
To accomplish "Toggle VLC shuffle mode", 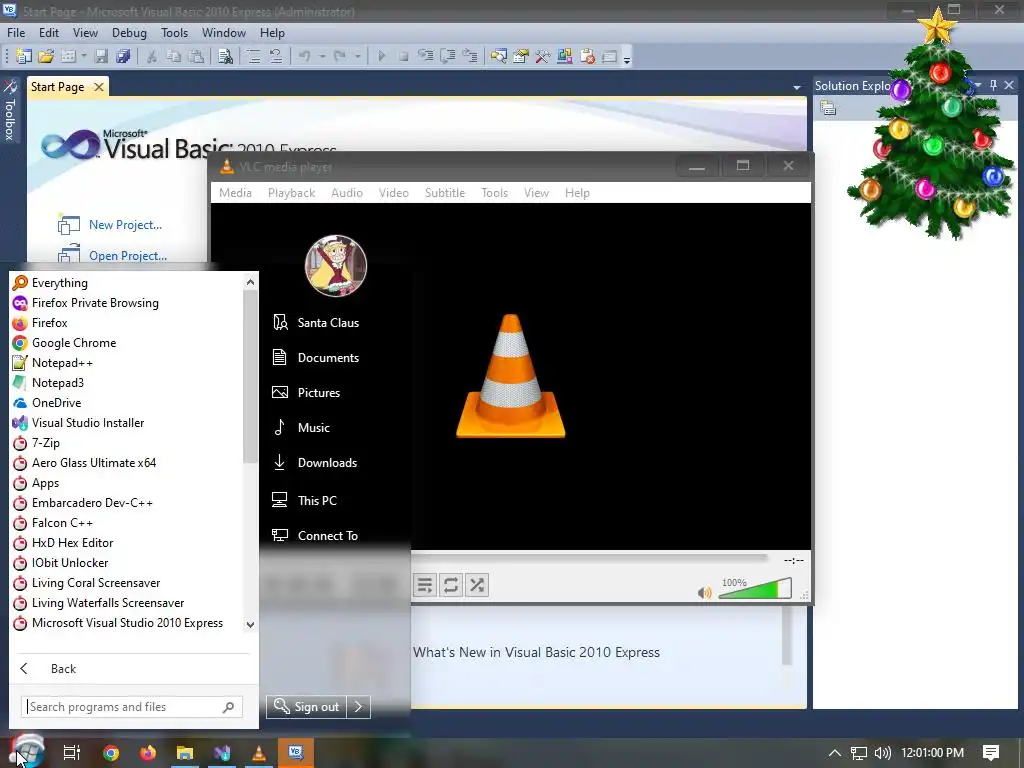I will coord(477,584).
